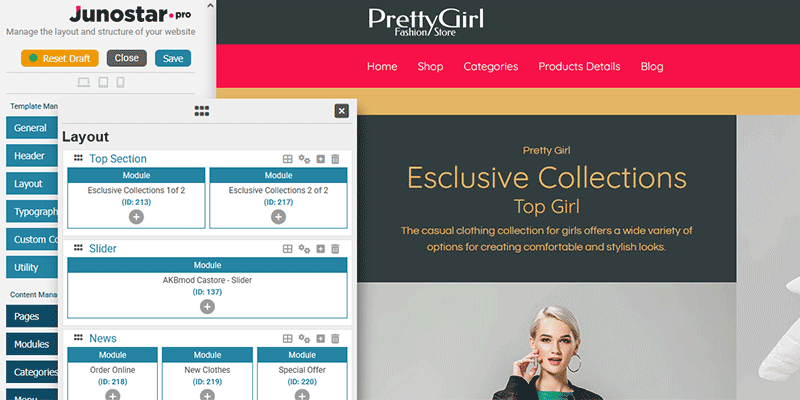Click the Layout popup grid handle icon
The height and width of the screenshot is (400, 800).
[x=202, y=111]
